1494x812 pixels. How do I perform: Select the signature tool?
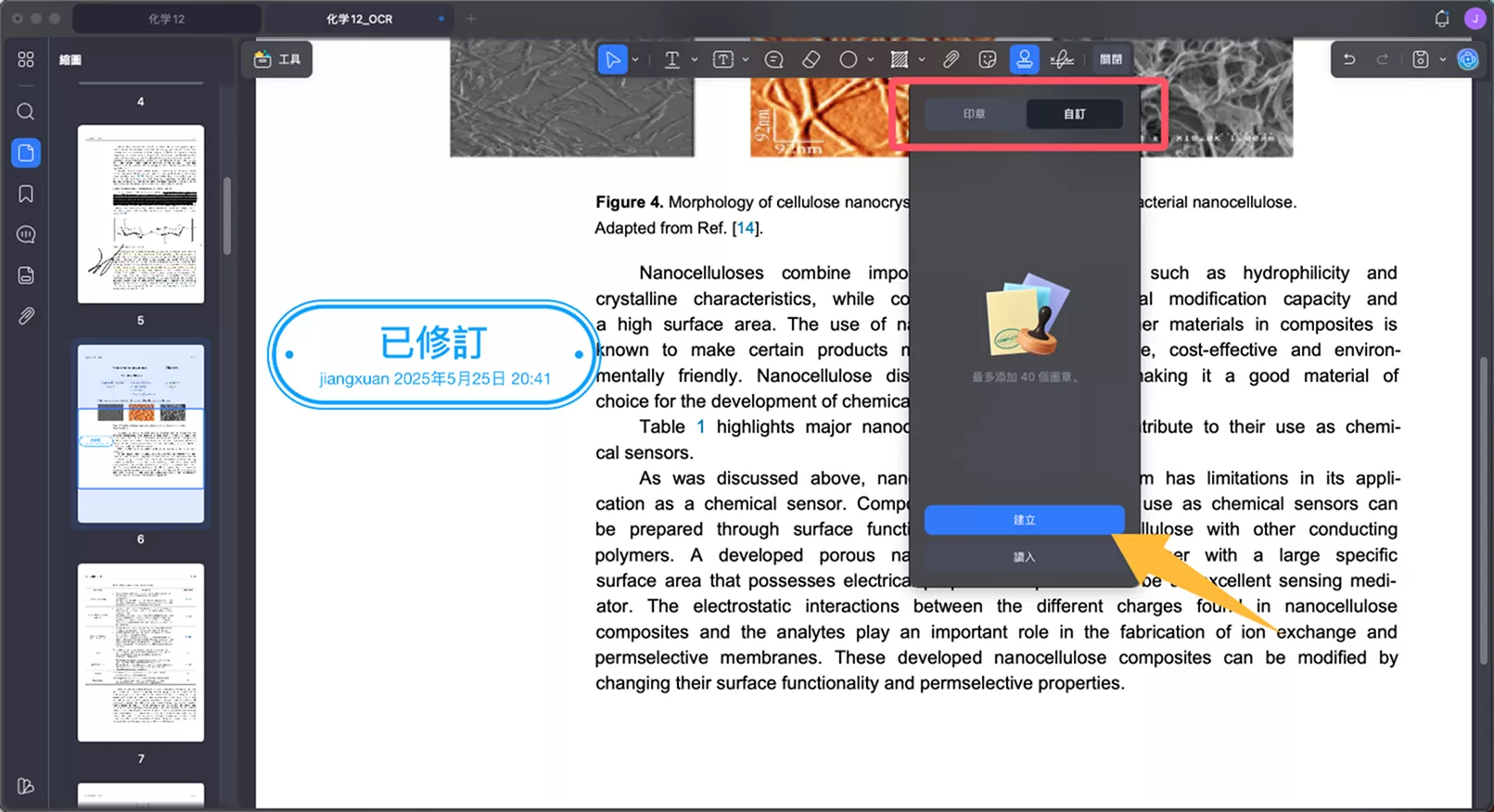(x=1062, y=59)
